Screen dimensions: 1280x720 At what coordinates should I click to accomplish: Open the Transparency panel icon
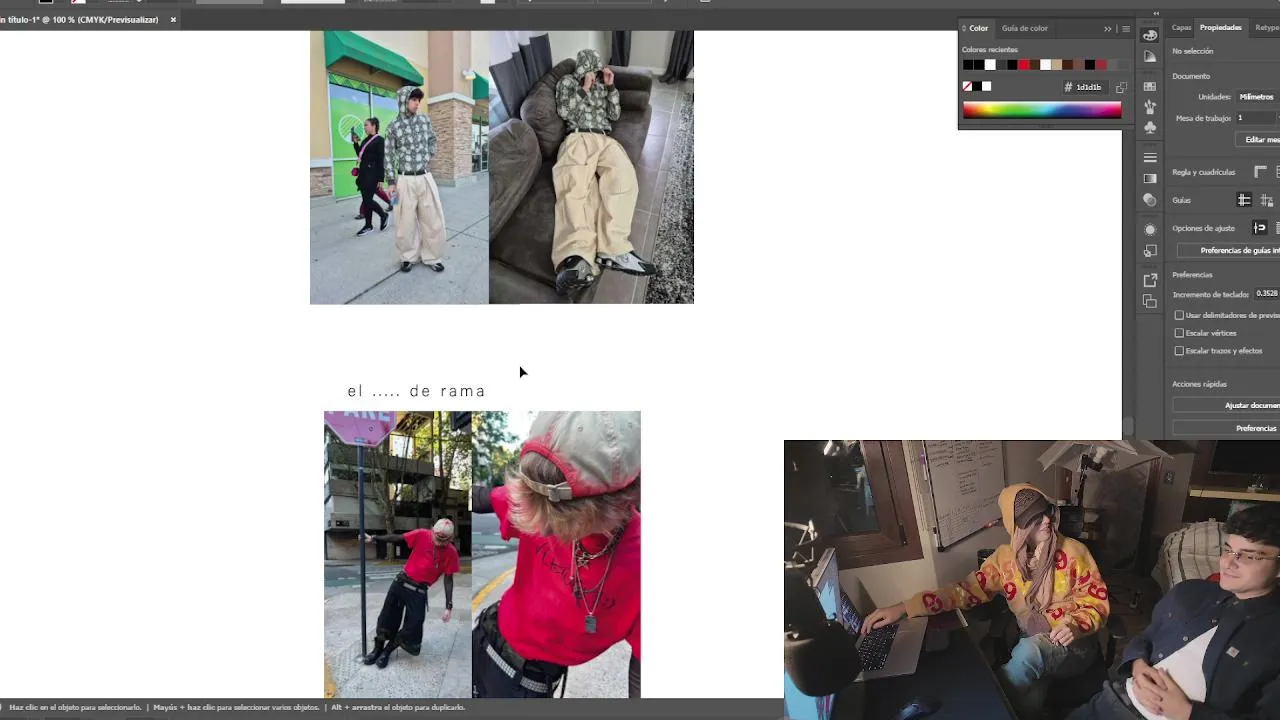pos(1150,200)
